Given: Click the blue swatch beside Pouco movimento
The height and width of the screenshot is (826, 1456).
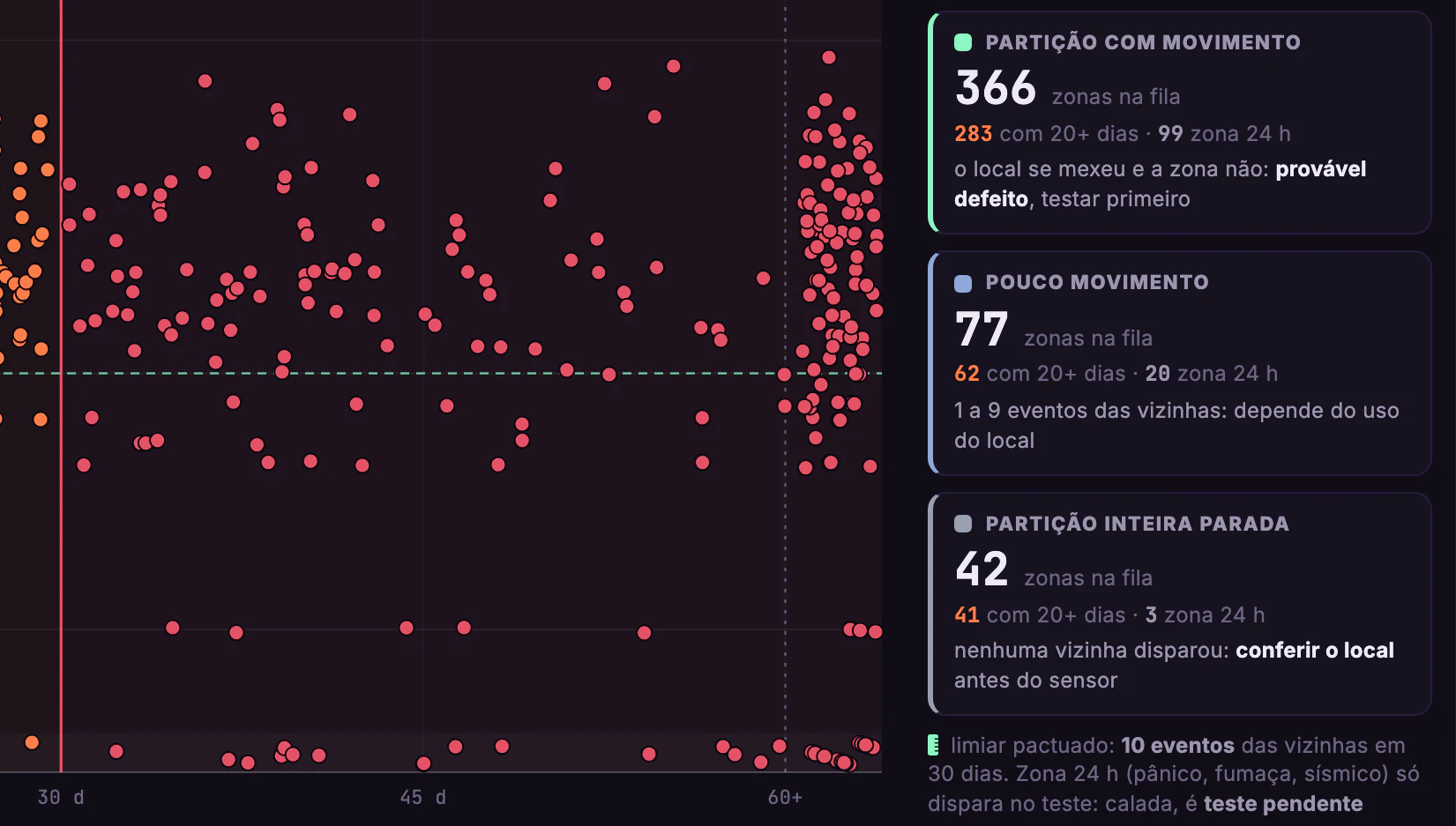Looking at the screenshot, I should [963, 283].
